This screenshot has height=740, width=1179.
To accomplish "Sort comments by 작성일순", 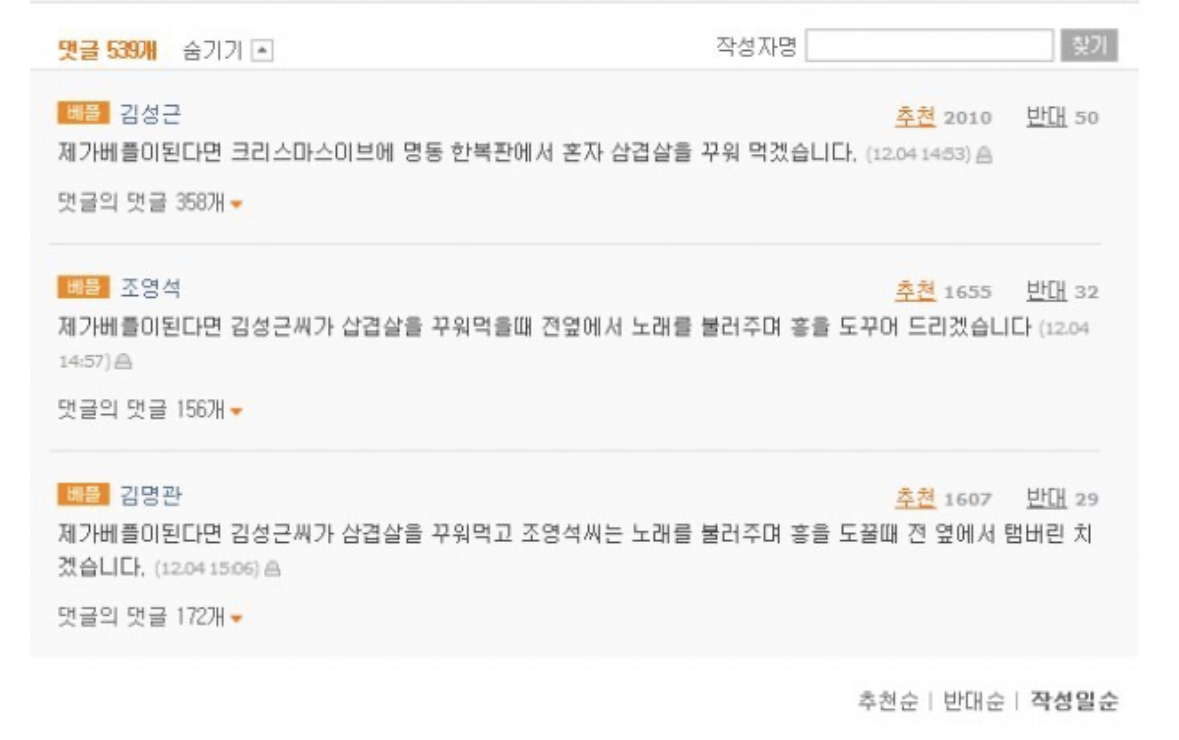I will 1074,701.
